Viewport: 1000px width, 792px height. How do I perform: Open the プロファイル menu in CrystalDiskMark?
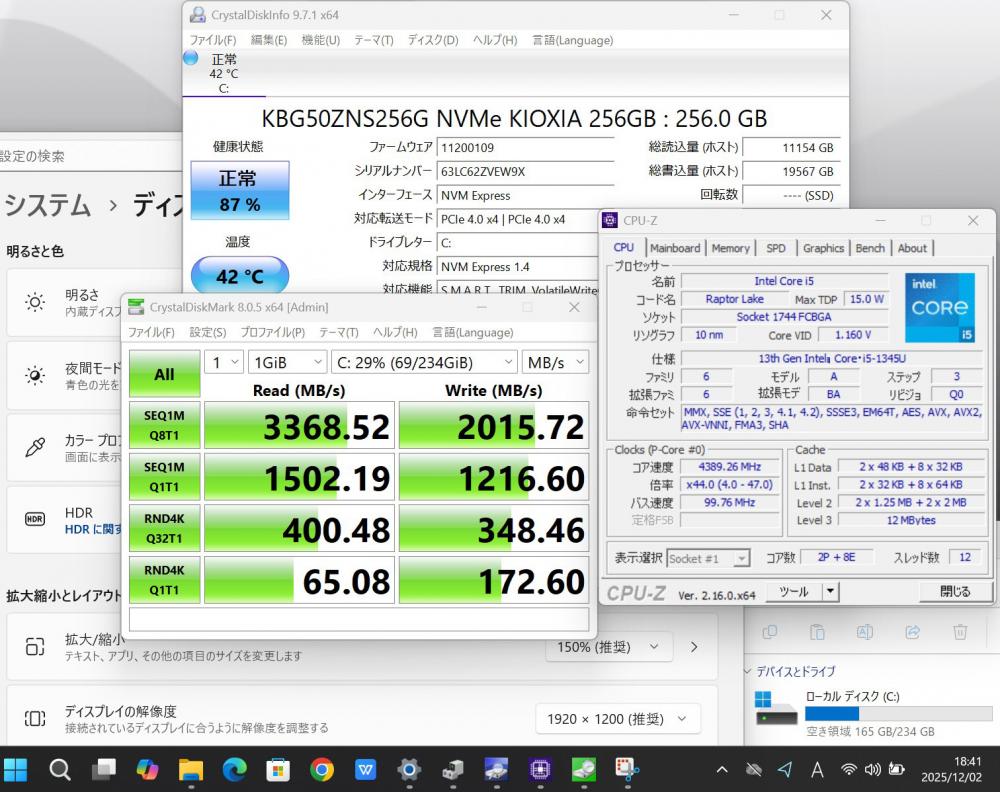pyautogui.click(x=273, y=332)
